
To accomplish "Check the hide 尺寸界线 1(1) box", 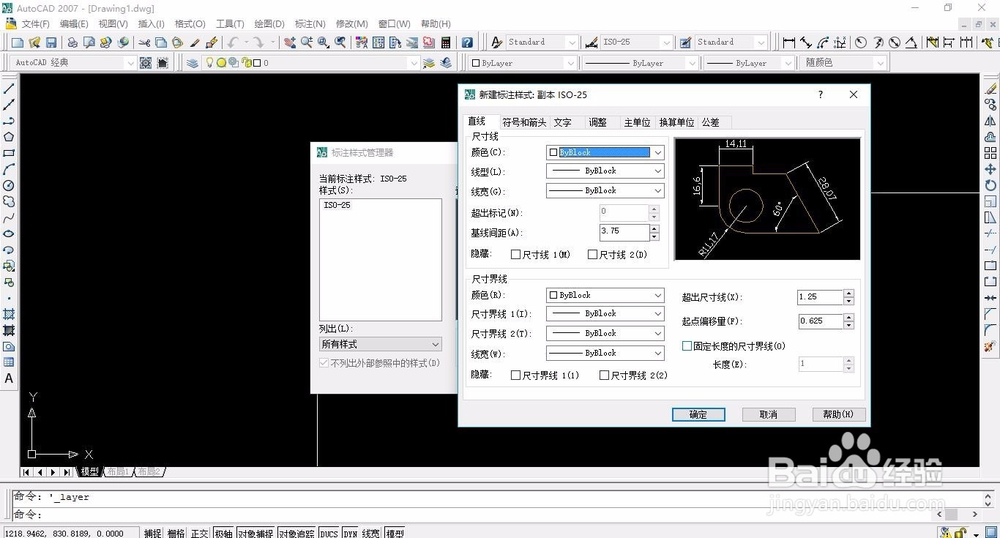I will click(515, 375).
